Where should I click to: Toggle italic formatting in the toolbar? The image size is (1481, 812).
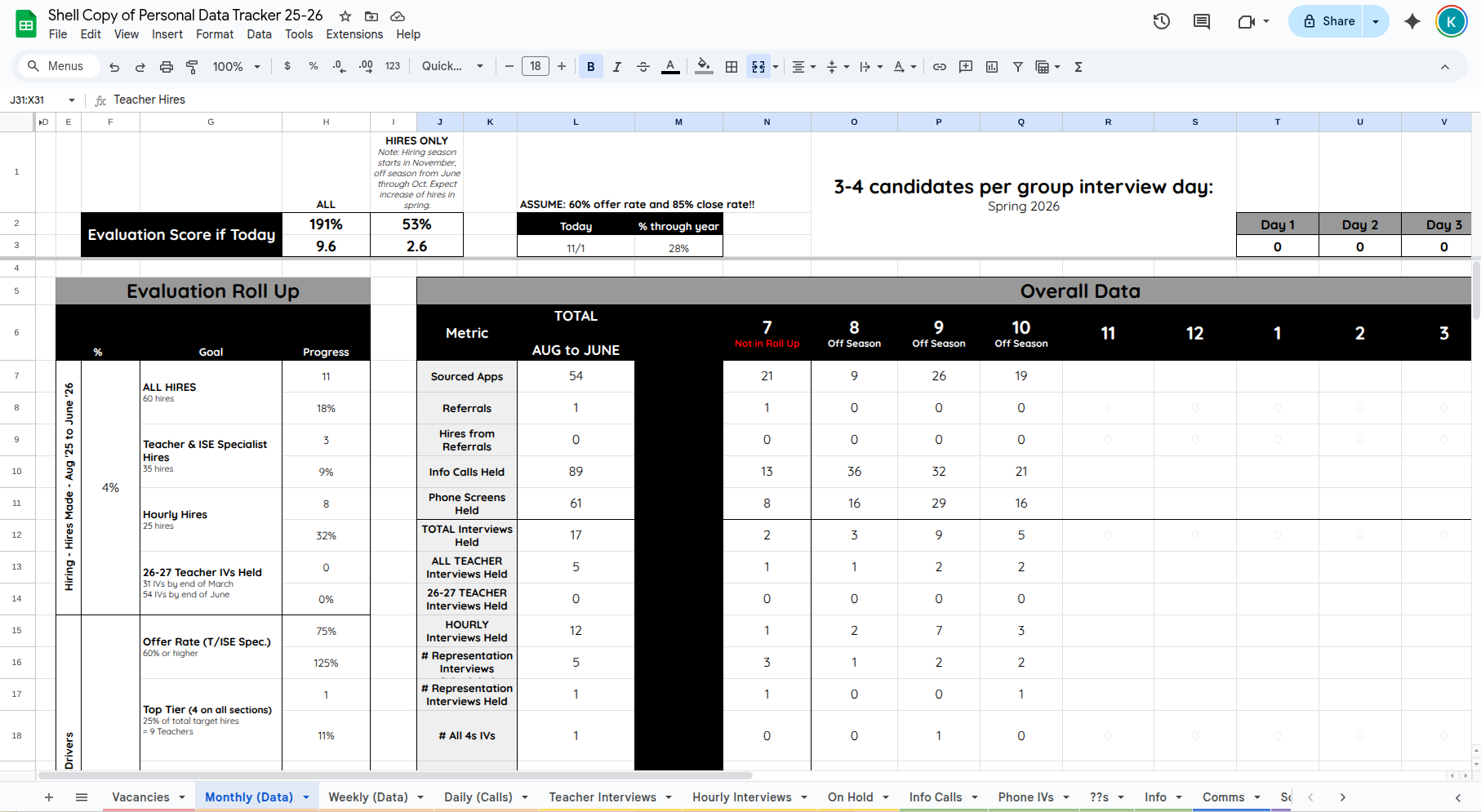click(617, 66)
